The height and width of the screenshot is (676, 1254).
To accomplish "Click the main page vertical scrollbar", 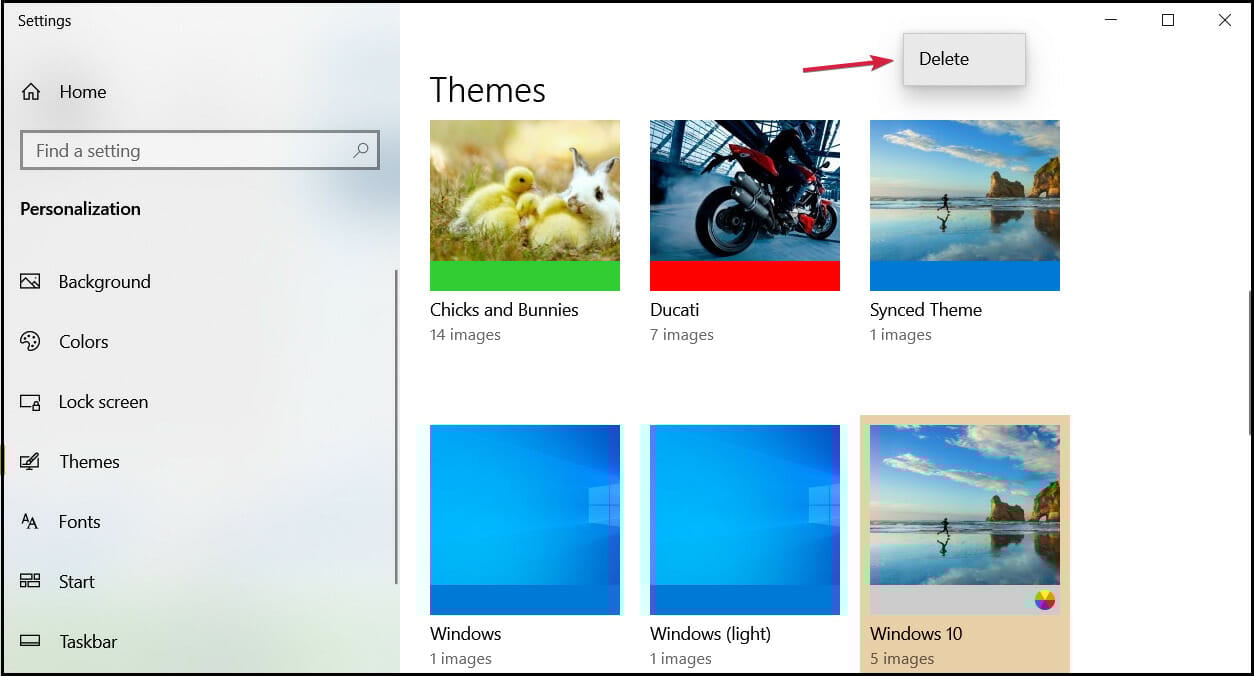I will coord(1249,362).
